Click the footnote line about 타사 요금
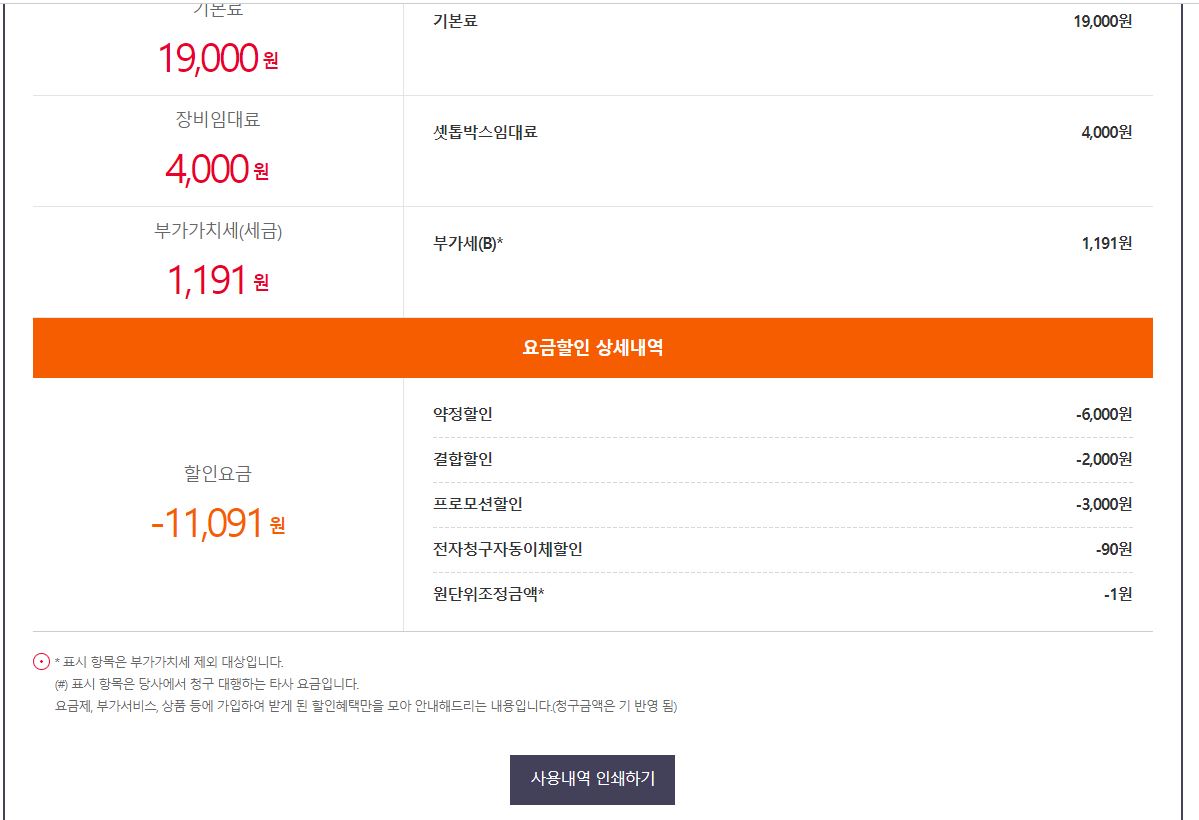Viewport: 1199px width, 820px height. (207, 684)
